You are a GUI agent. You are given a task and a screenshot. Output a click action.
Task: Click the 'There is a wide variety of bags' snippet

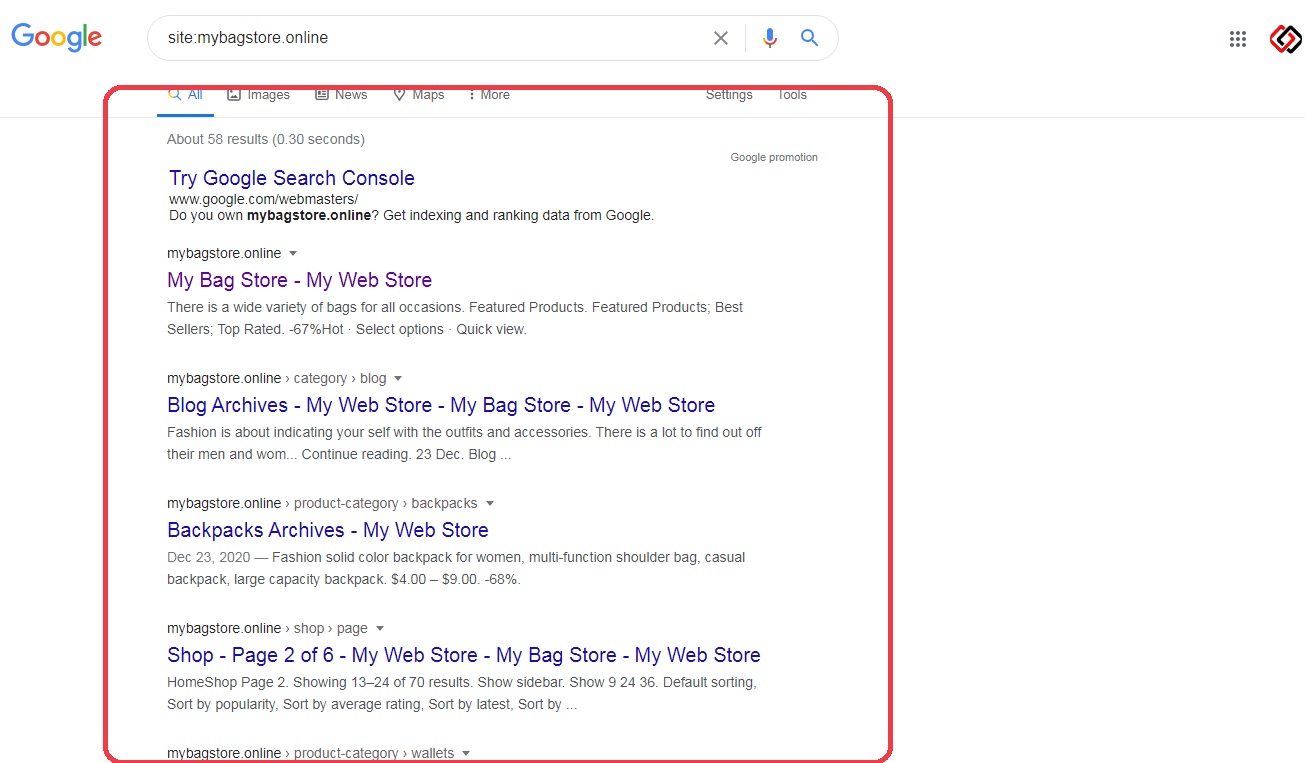(x=455, y=318)
